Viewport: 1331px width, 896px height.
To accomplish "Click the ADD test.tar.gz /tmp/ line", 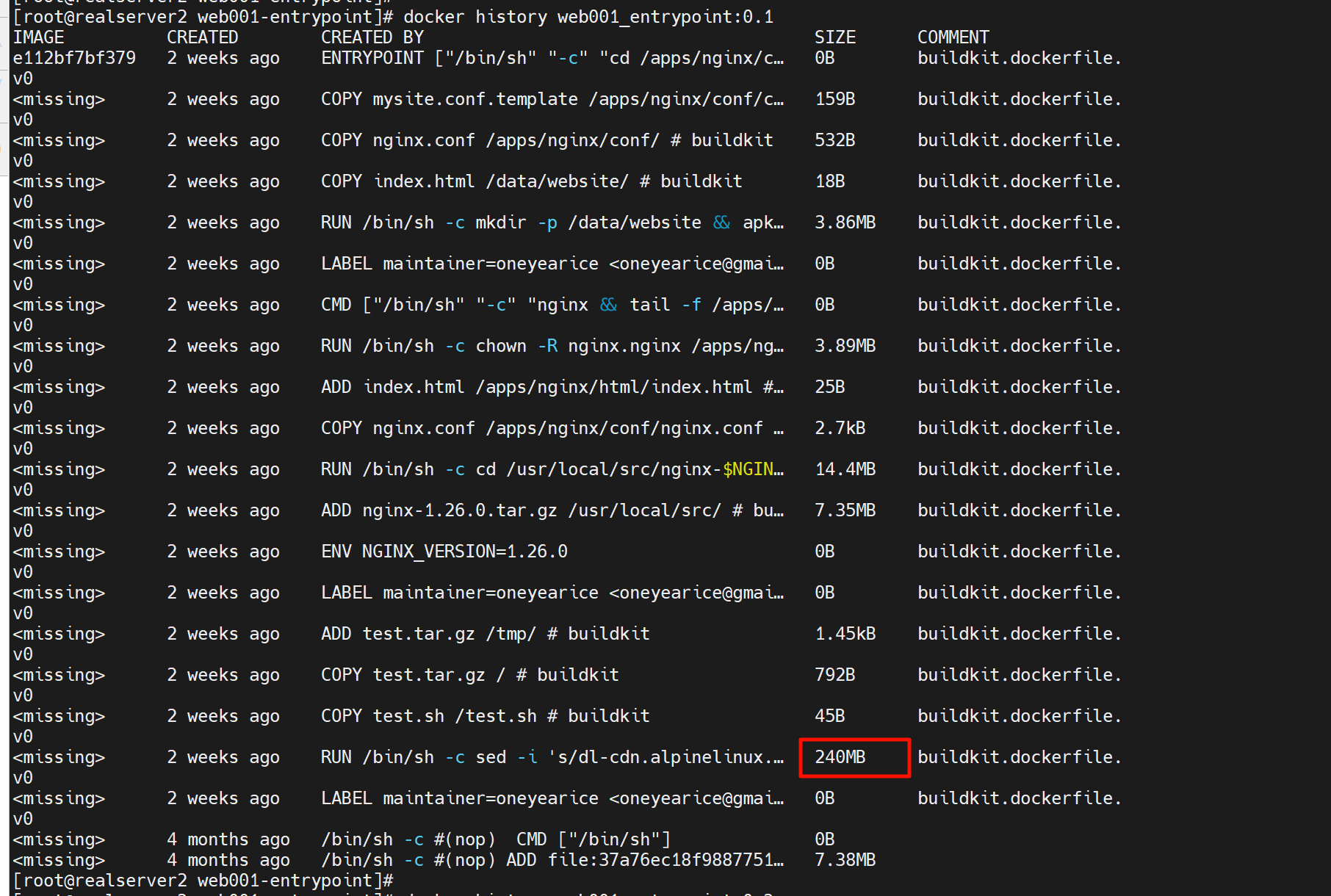I will pos(485,634).
